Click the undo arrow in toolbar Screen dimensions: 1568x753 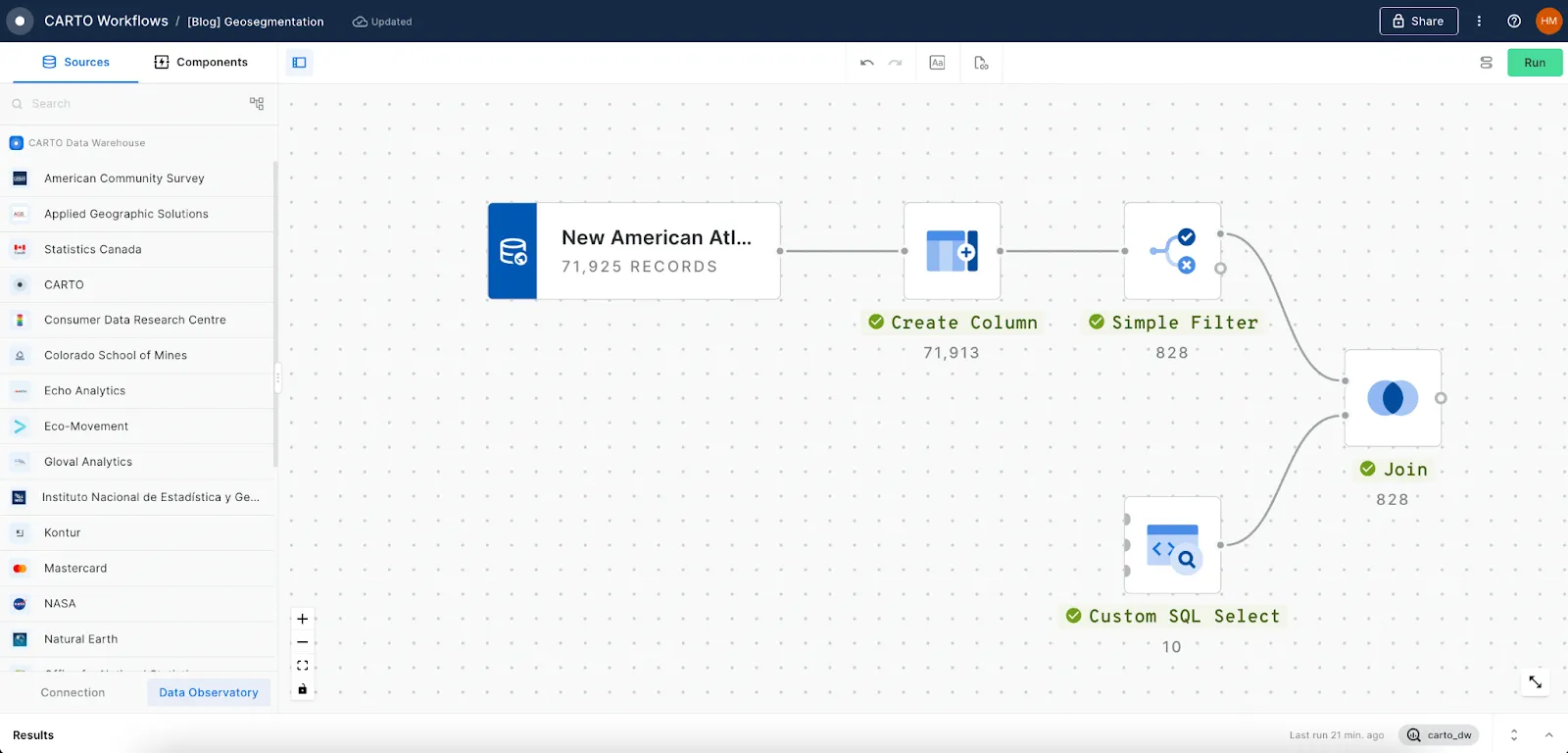pos(866,63)
